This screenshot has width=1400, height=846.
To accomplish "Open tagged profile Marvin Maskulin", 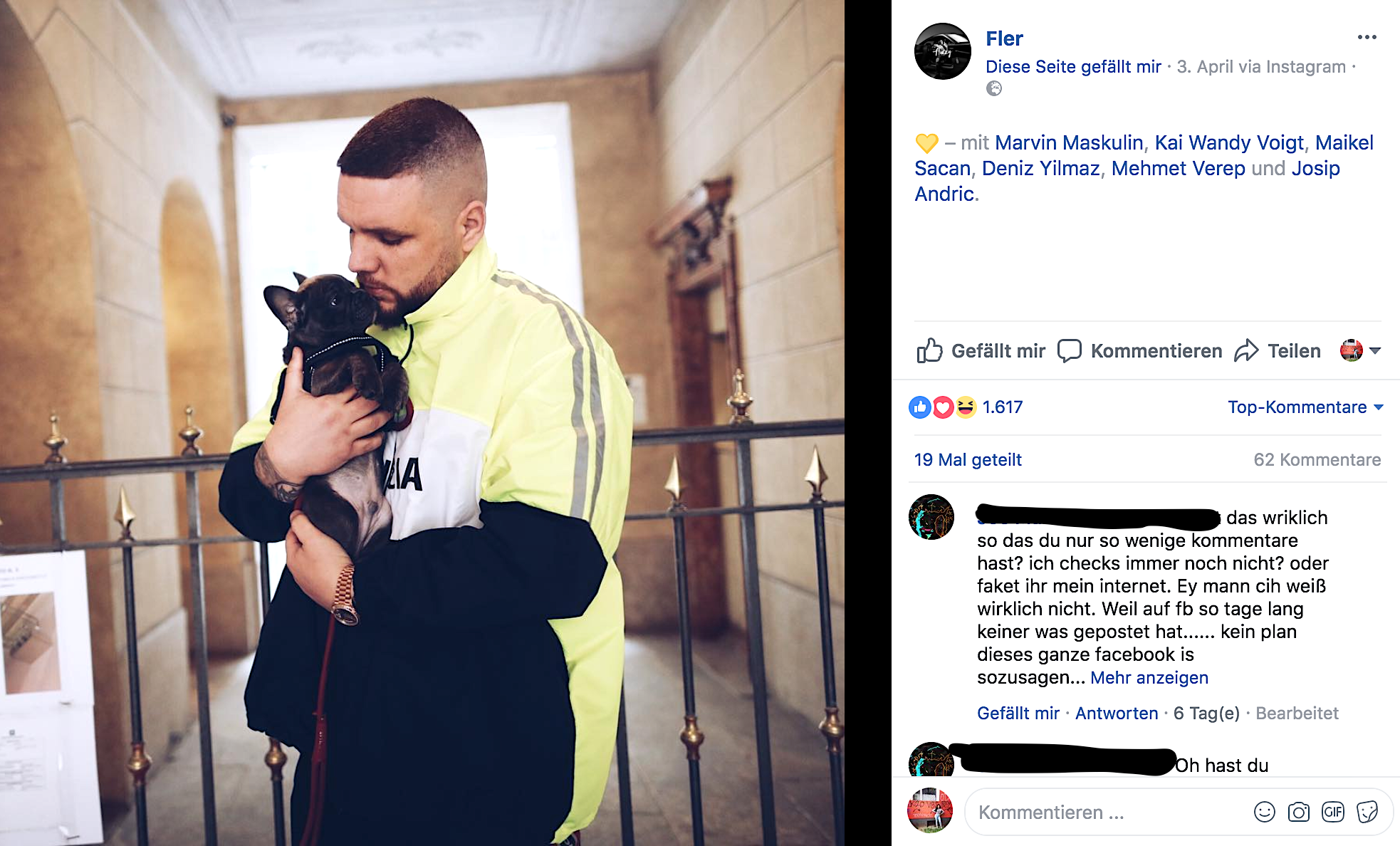I will click(x=1069, y=142).
